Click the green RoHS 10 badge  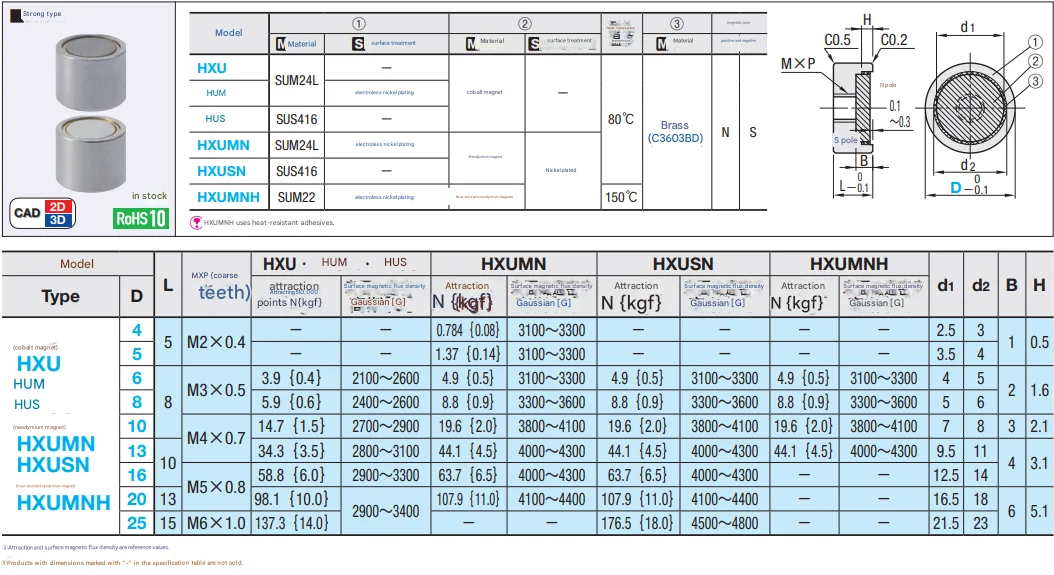(141, 217)
